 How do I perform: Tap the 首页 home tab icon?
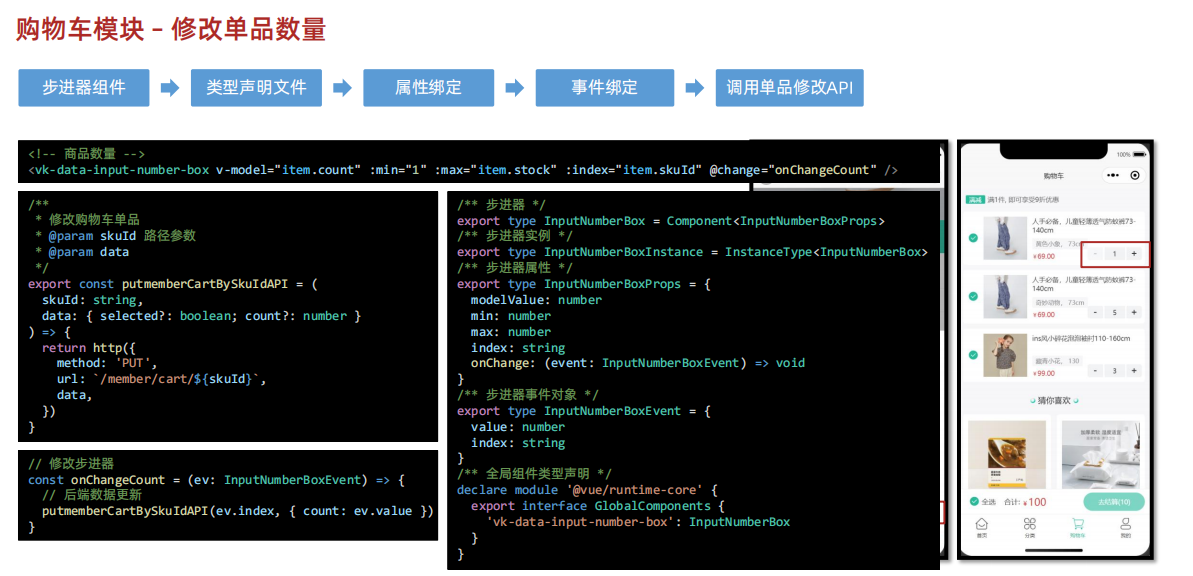click(981, 524)
